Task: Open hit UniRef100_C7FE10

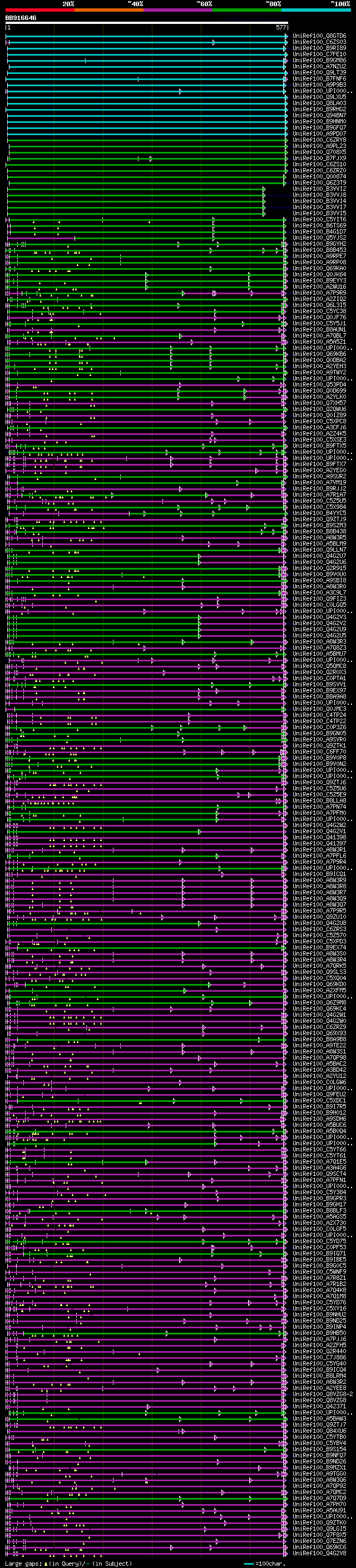Action: tap(319, 54)
